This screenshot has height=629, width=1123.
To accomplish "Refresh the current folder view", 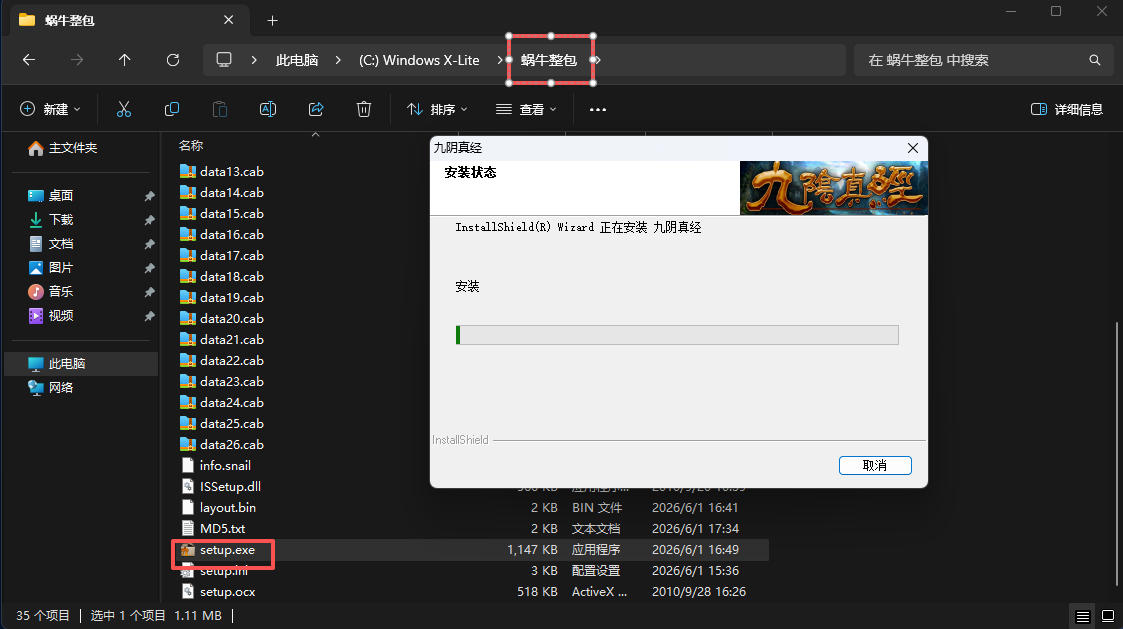I will click(173, 60).
